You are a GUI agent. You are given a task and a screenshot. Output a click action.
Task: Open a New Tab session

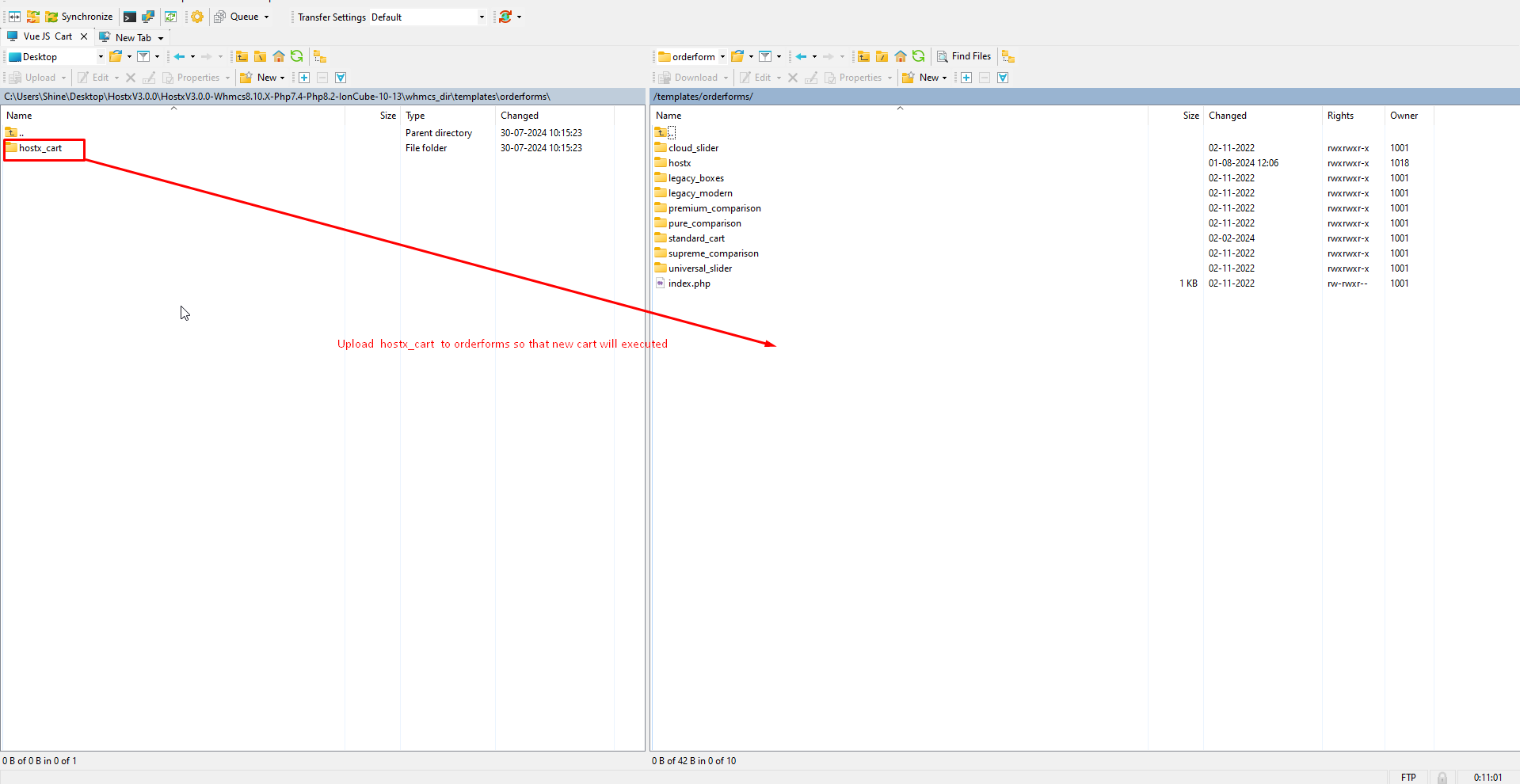pos(131,37)
